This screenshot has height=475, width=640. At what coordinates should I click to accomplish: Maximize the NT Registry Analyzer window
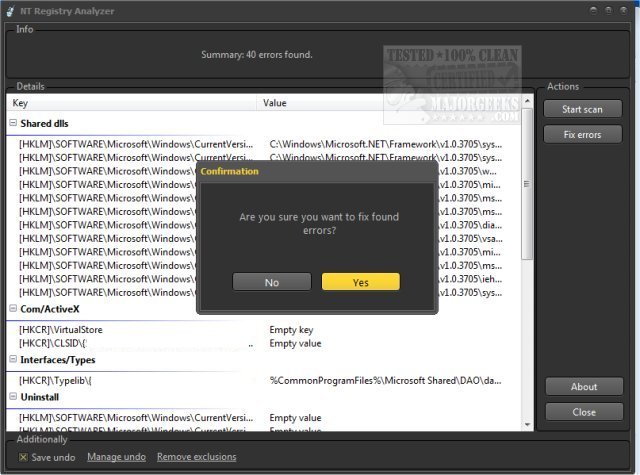(608, 11)
